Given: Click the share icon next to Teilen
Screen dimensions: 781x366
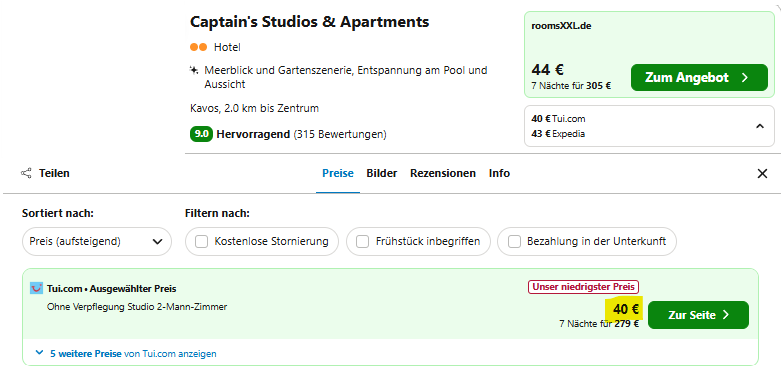Looking at the screenshot, I should pyautogui.click(x=26, y=173).
